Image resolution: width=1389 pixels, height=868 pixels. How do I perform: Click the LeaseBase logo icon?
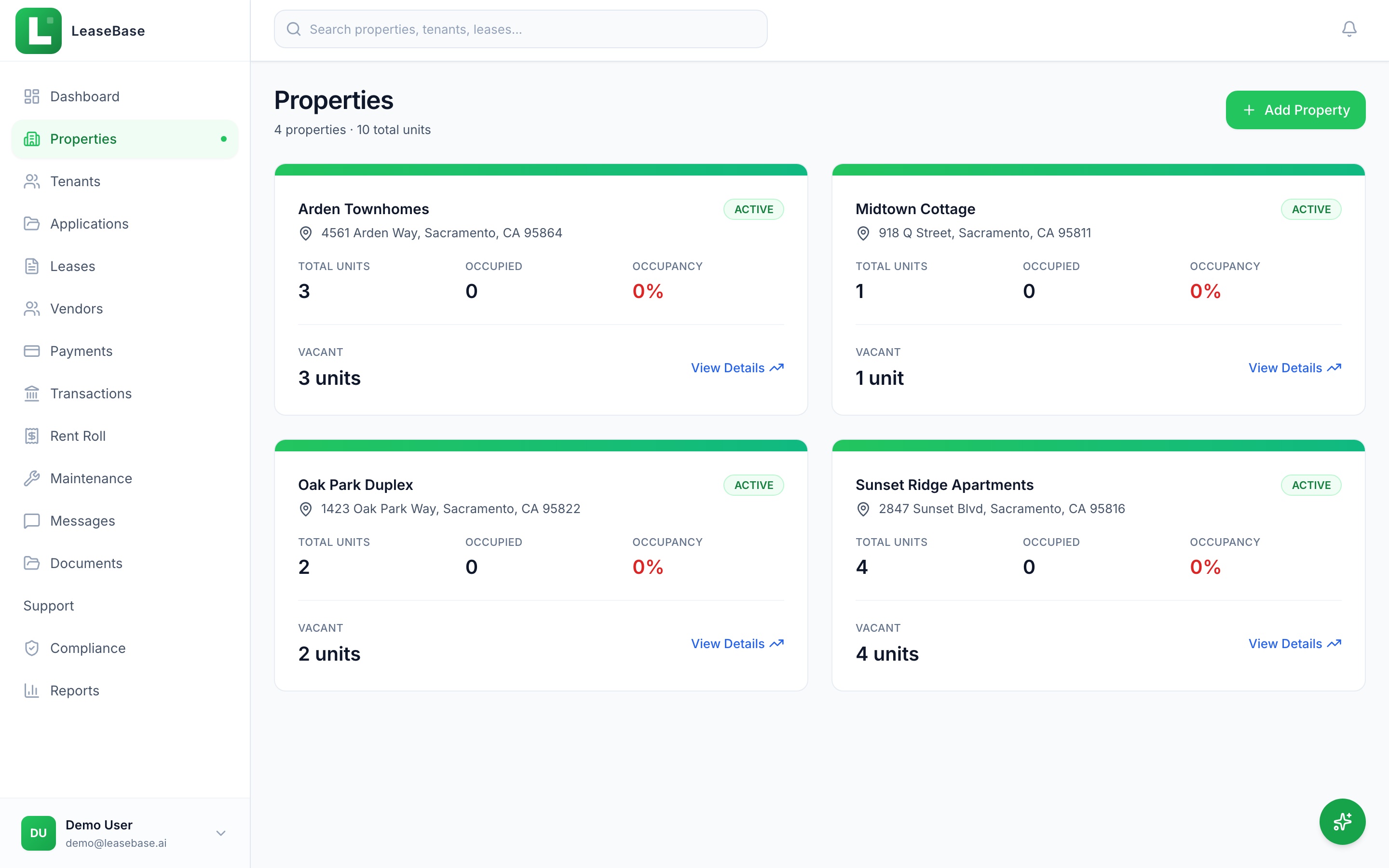[39, 30]
